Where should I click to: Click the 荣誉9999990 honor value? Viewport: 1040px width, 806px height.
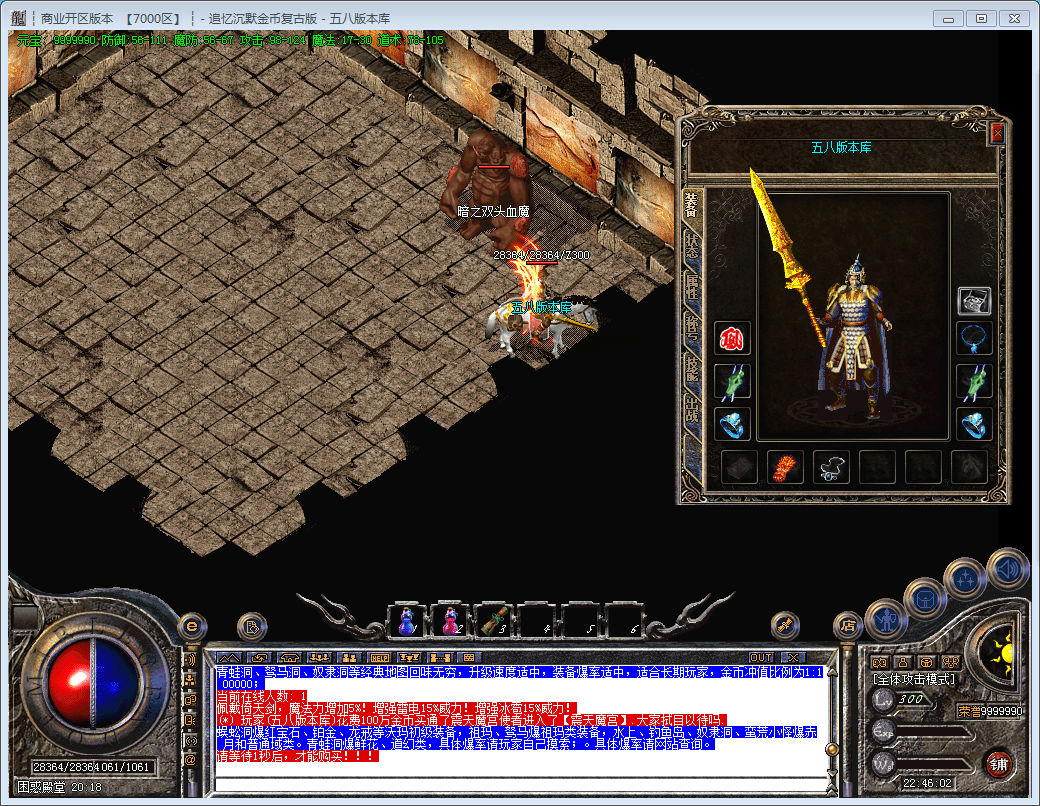[990, 711]
